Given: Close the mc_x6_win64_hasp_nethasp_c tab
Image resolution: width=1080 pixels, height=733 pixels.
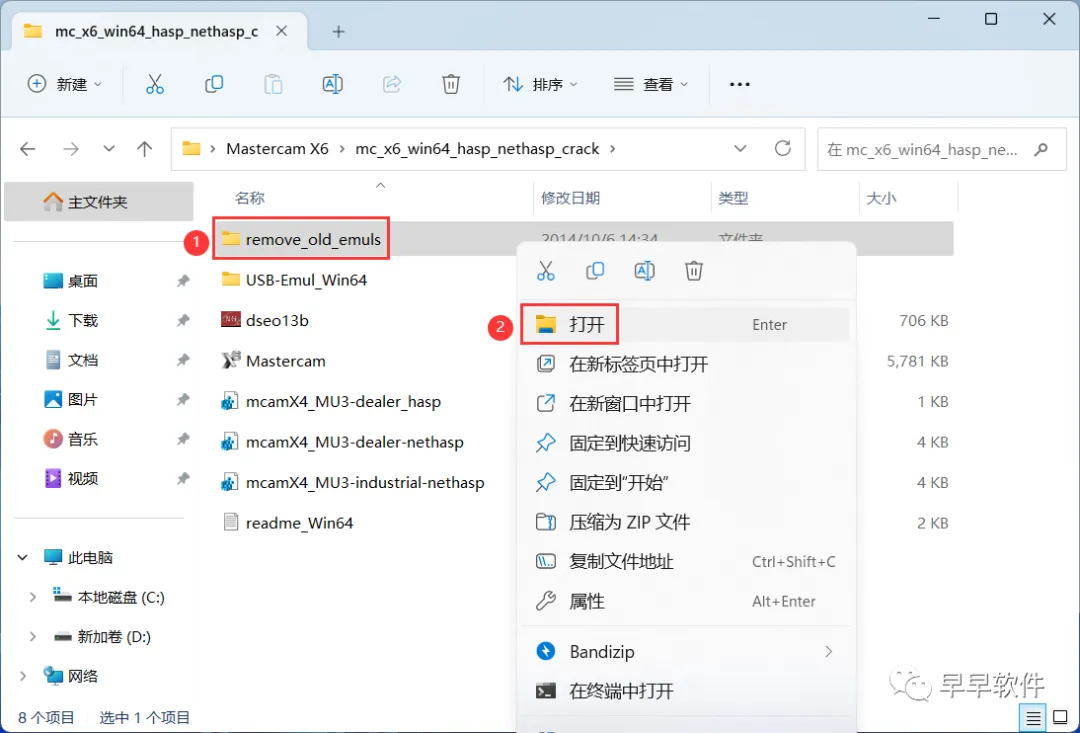Looking at the screenshot, I should click(x=281, y=31).
